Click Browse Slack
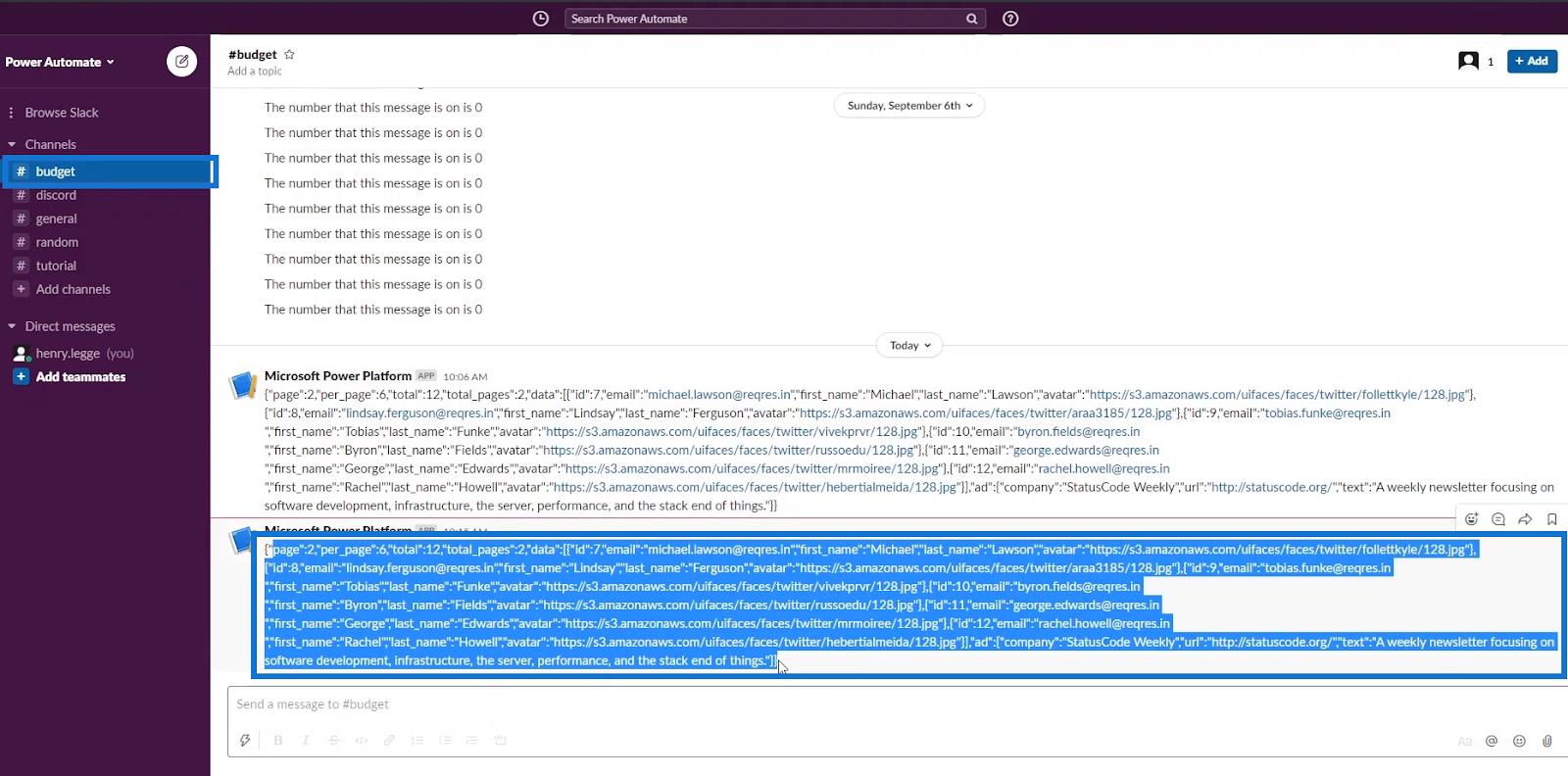The height and width of the screenshot is (776, 1568). 62,113
